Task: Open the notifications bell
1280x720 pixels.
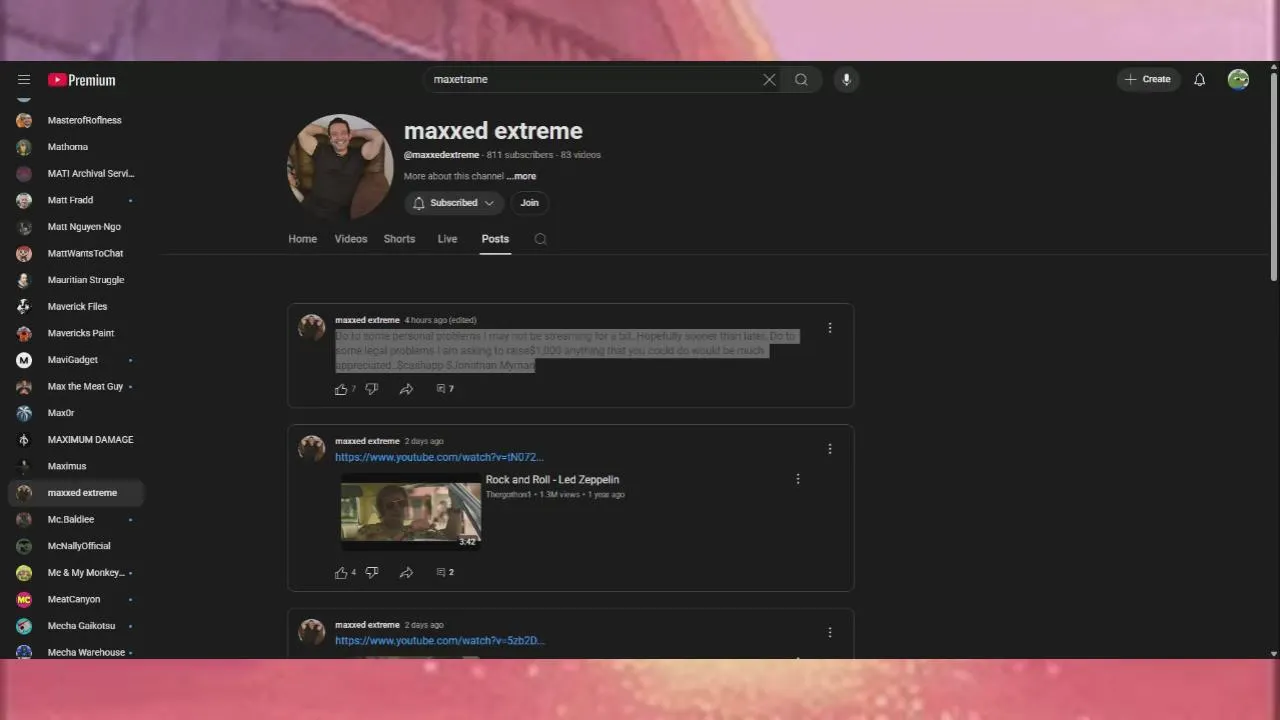Action: [1199, 80]
